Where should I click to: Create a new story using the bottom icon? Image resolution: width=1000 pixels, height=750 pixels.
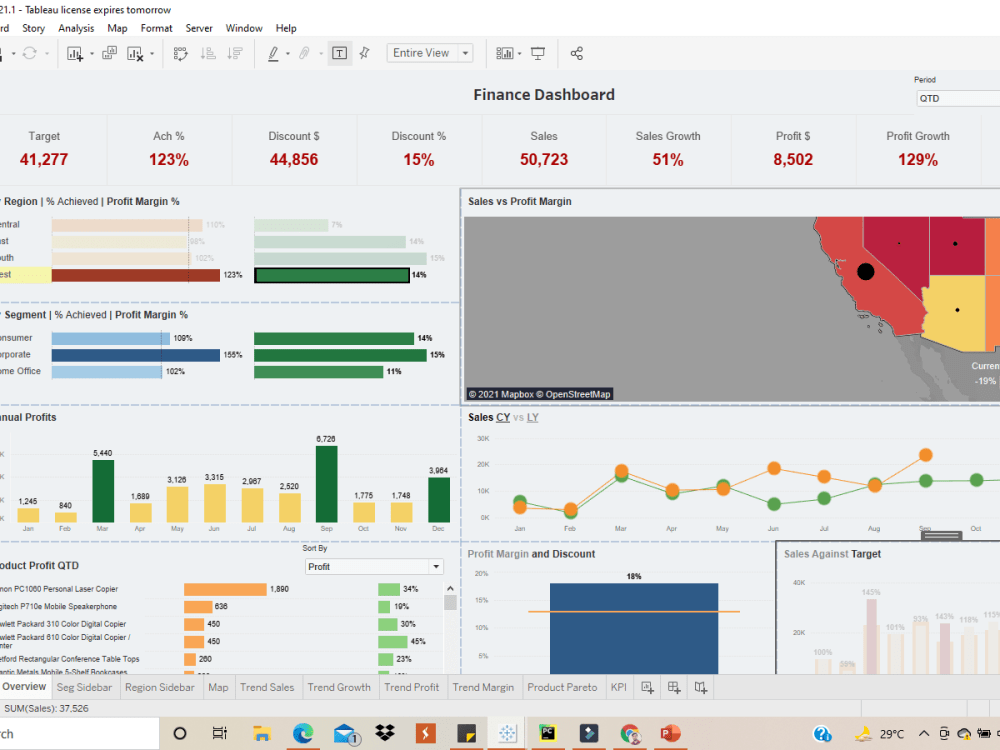point(700,687)
